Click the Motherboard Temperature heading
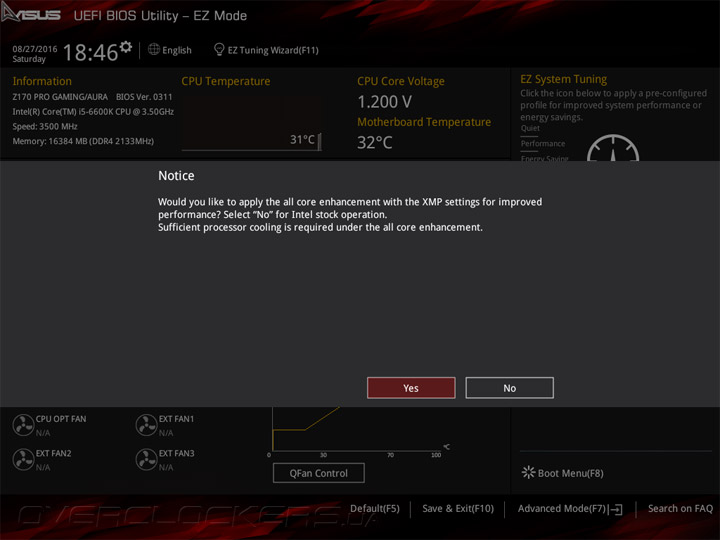The height and width of the screenshot is (540, 720). pyautogui.click(x=424, y=122)
